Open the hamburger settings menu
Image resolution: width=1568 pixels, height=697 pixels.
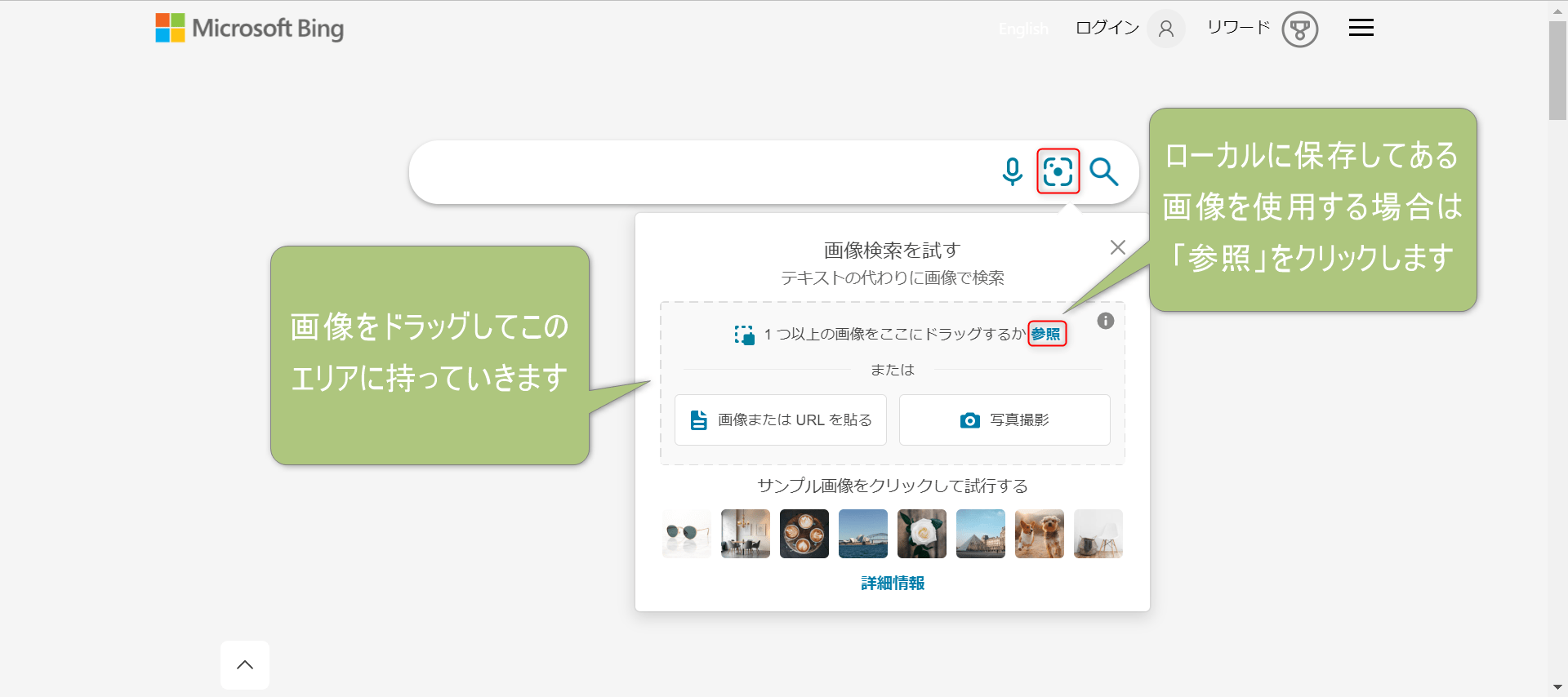[1361, 28]
